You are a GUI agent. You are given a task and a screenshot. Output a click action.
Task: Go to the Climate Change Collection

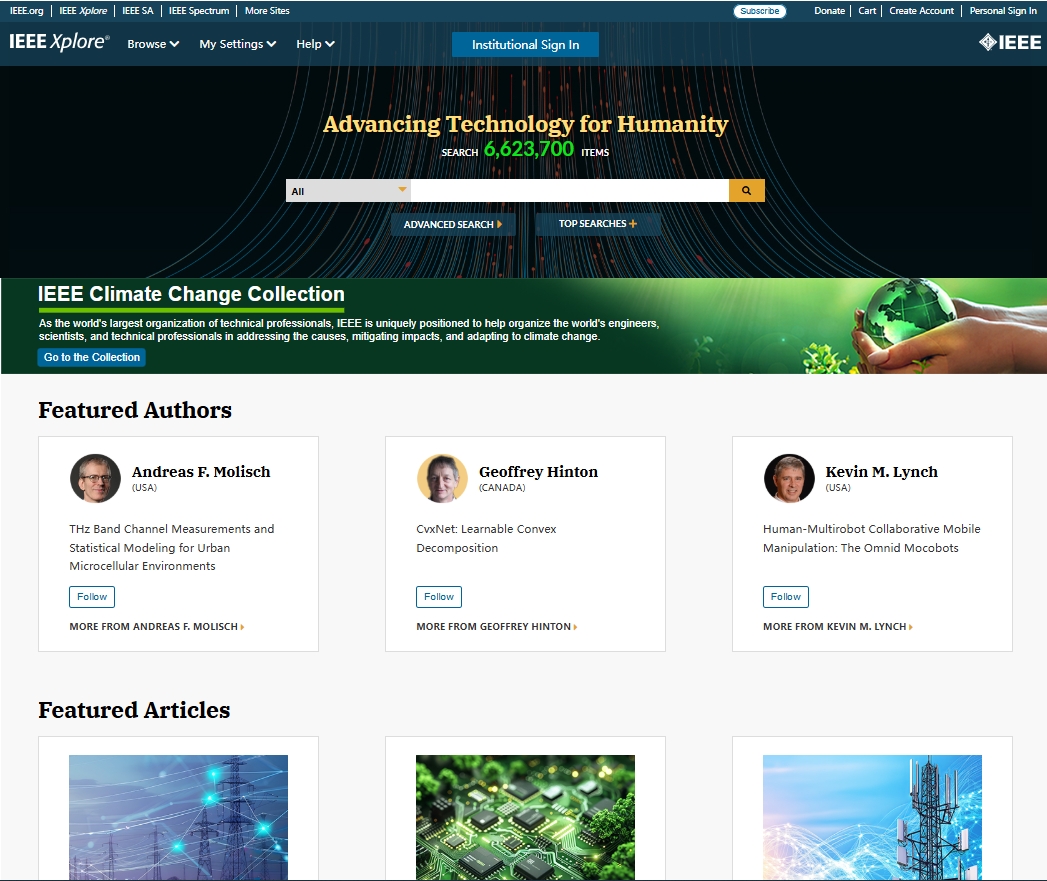91,357
